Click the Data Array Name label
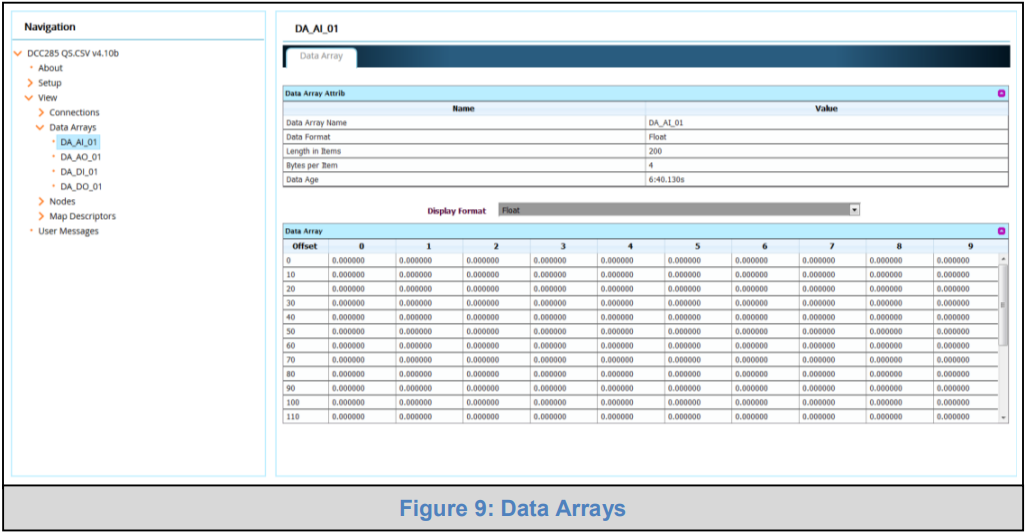Screen dimensions: 1026x532 [x=316, y=123]
